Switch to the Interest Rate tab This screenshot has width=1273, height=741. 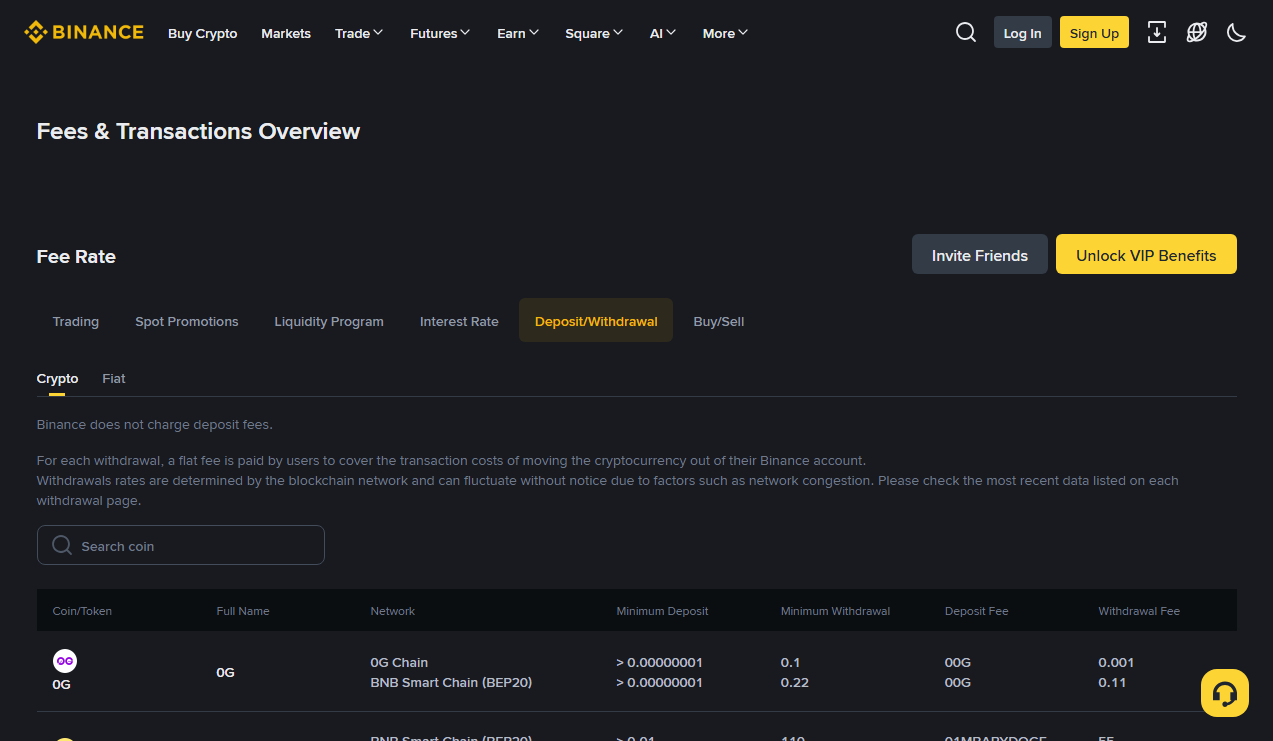pos(459,321)
